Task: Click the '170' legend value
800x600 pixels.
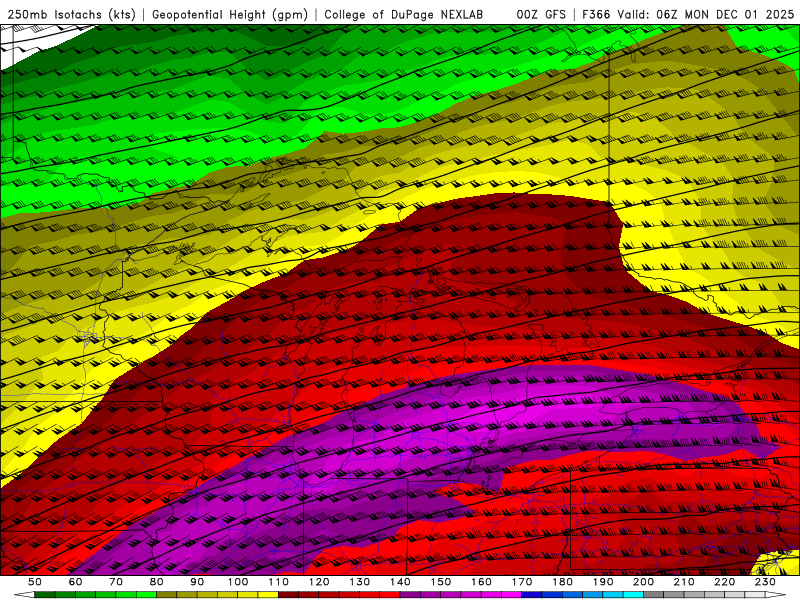Action: [522, 582]
